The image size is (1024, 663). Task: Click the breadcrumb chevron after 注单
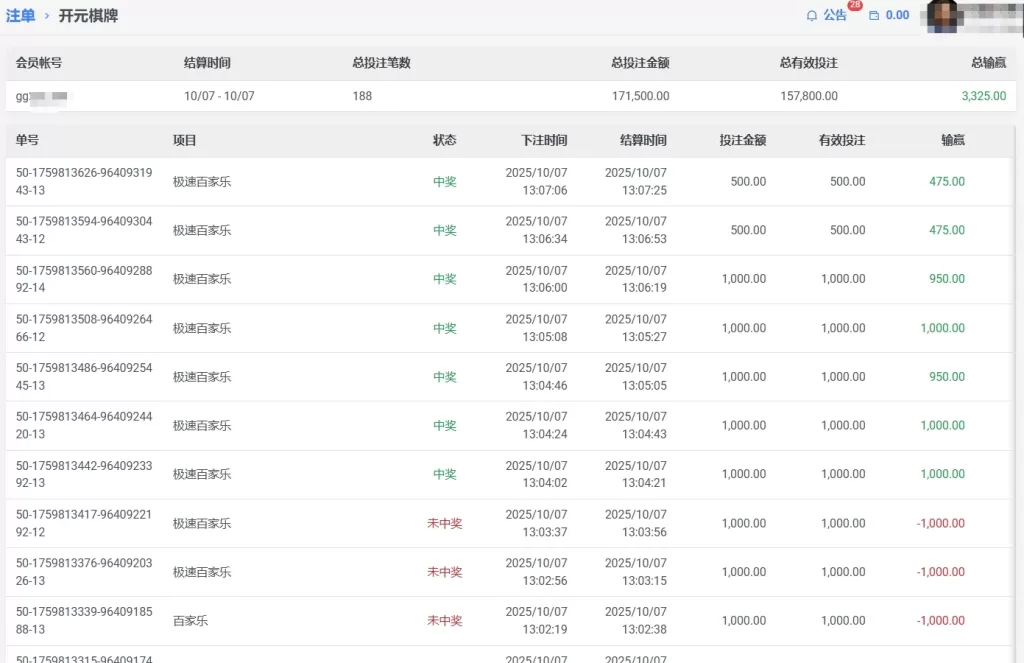pyautogui.click(x=47, y=16)
